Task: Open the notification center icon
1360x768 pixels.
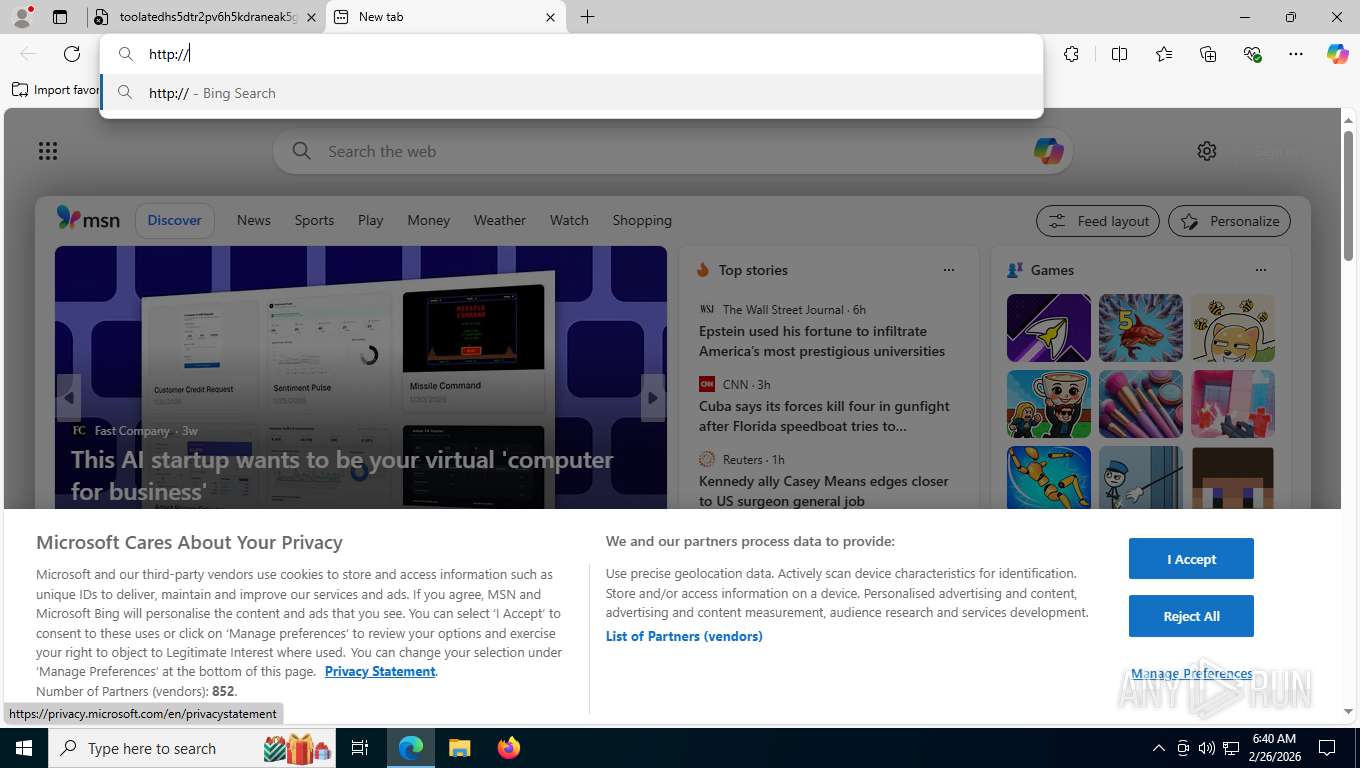Action: [1327, 748]
